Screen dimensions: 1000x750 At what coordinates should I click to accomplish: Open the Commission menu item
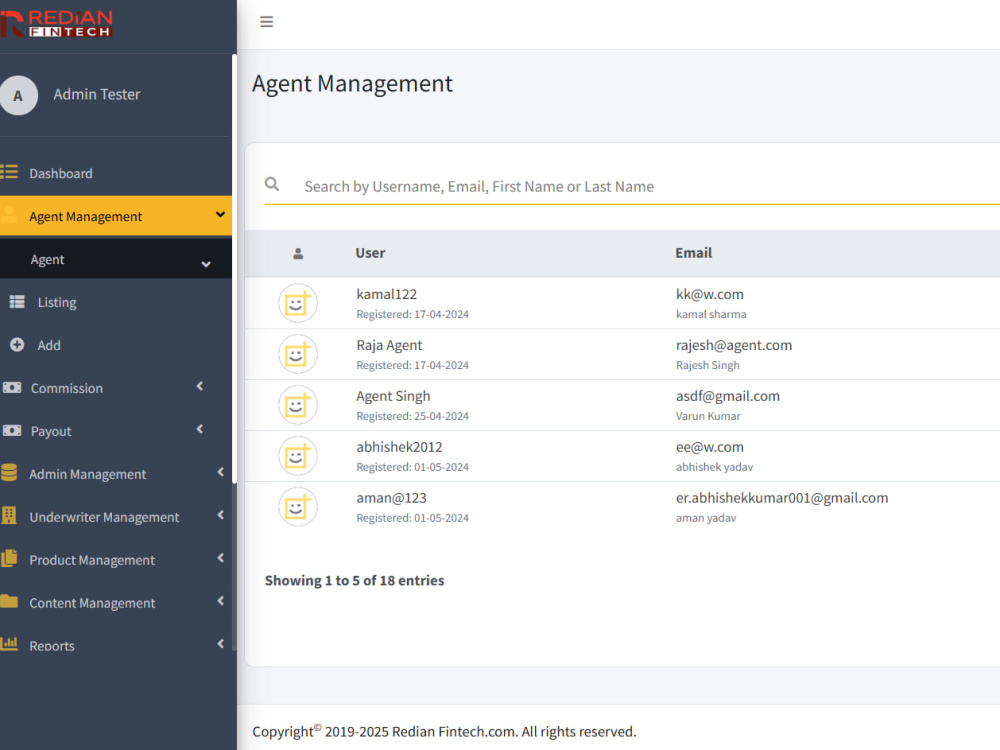[x=116, y=388]
